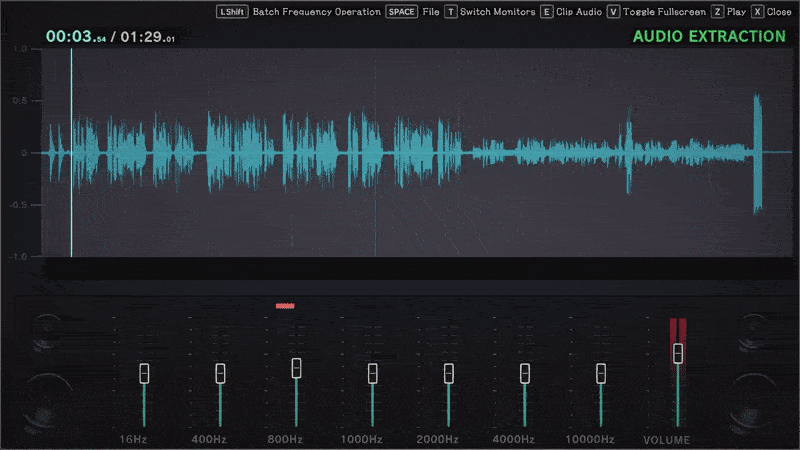Click the 800Hz equalizer slider handle
The width and height of the screenshot is (800, 450).
[x=296, y=368]
